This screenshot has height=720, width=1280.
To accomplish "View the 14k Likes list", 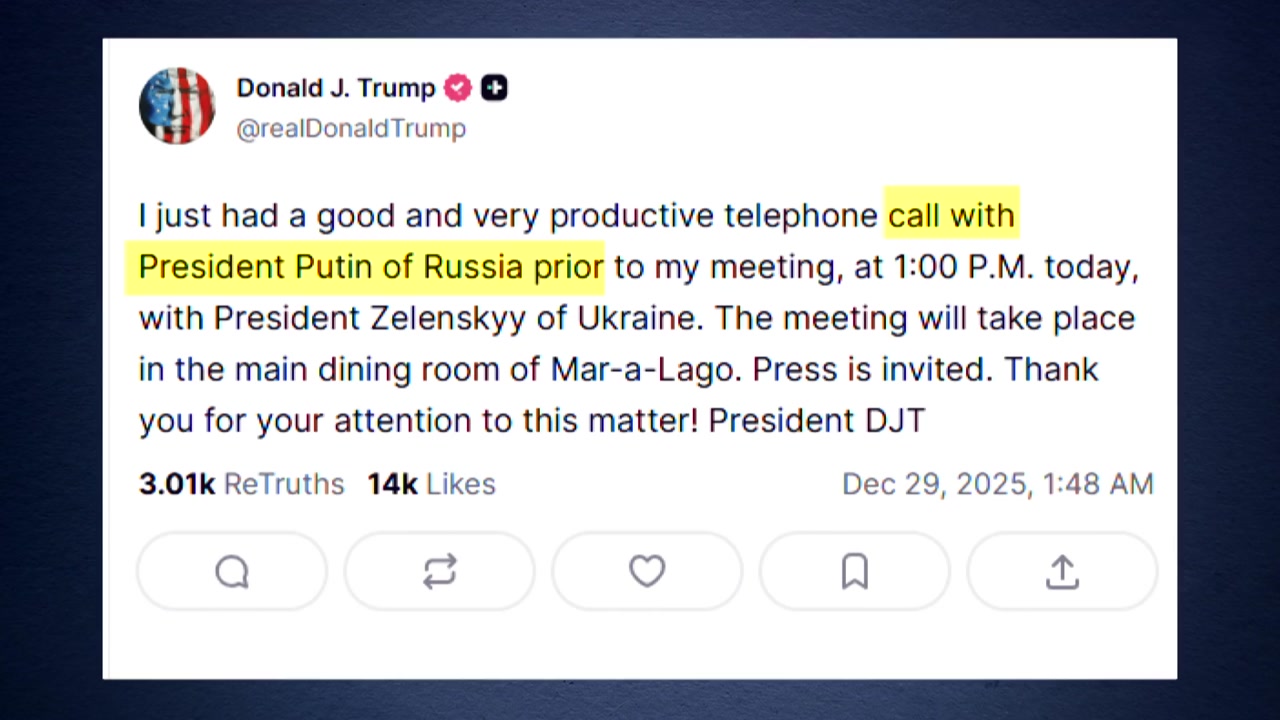I will (x=431, y=484).
